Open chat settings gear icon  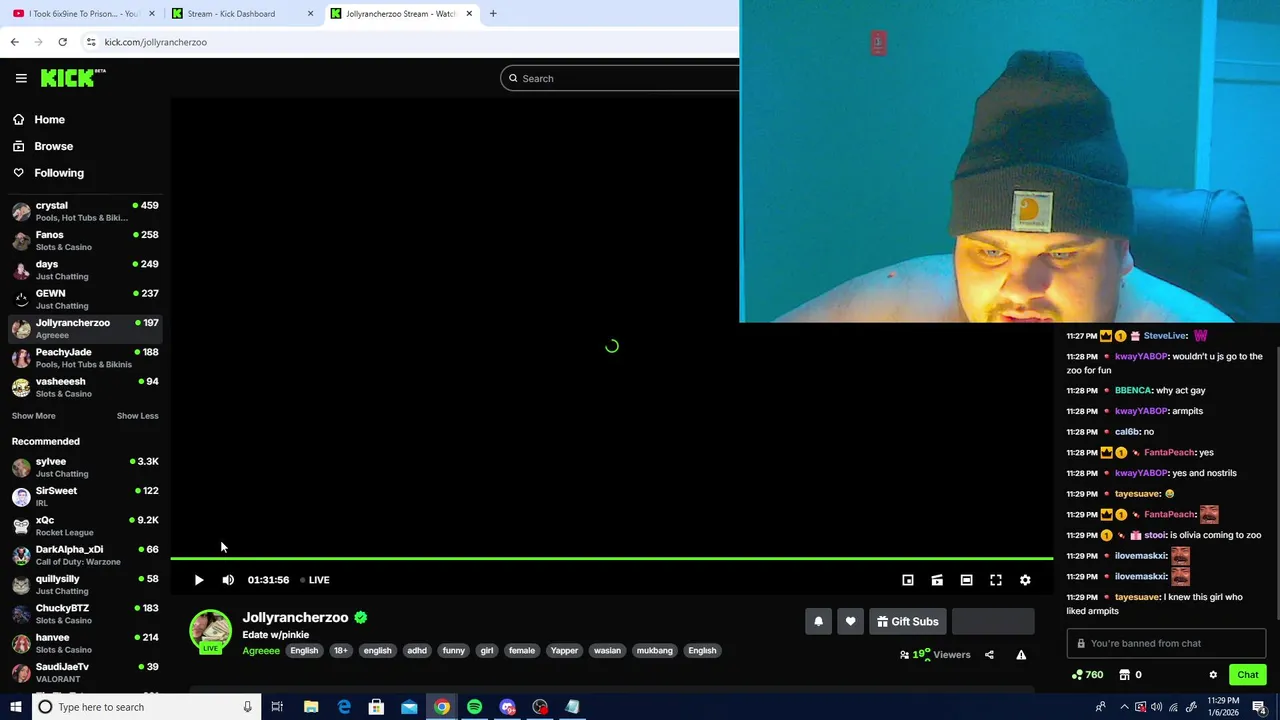[1213, 675]
